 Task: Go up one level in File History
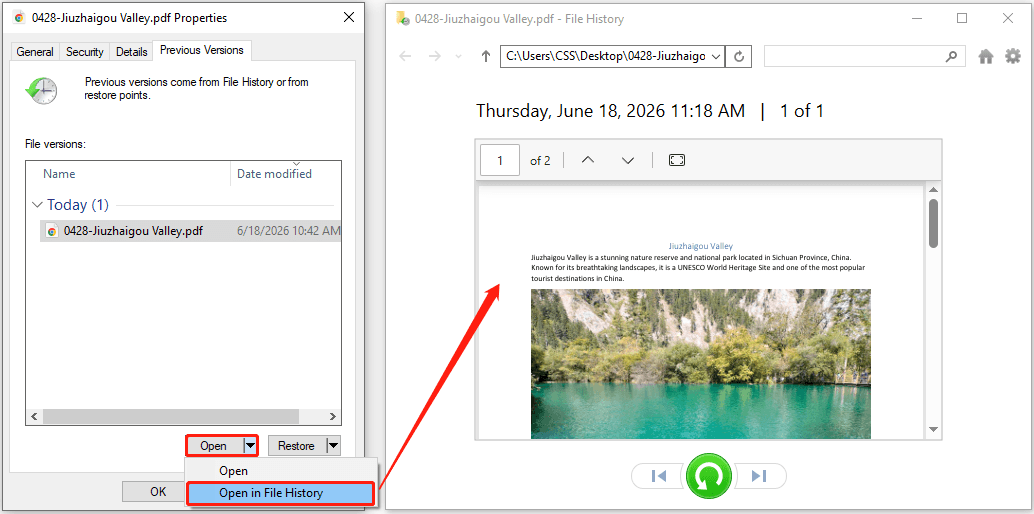tap(486, 57)
